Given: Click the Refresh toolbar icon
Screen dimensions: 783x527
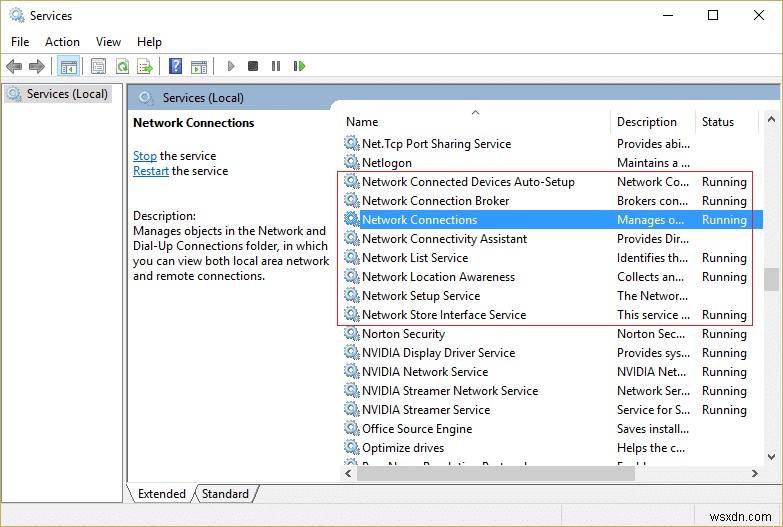Looking at the screenshot, I should 122,67.
